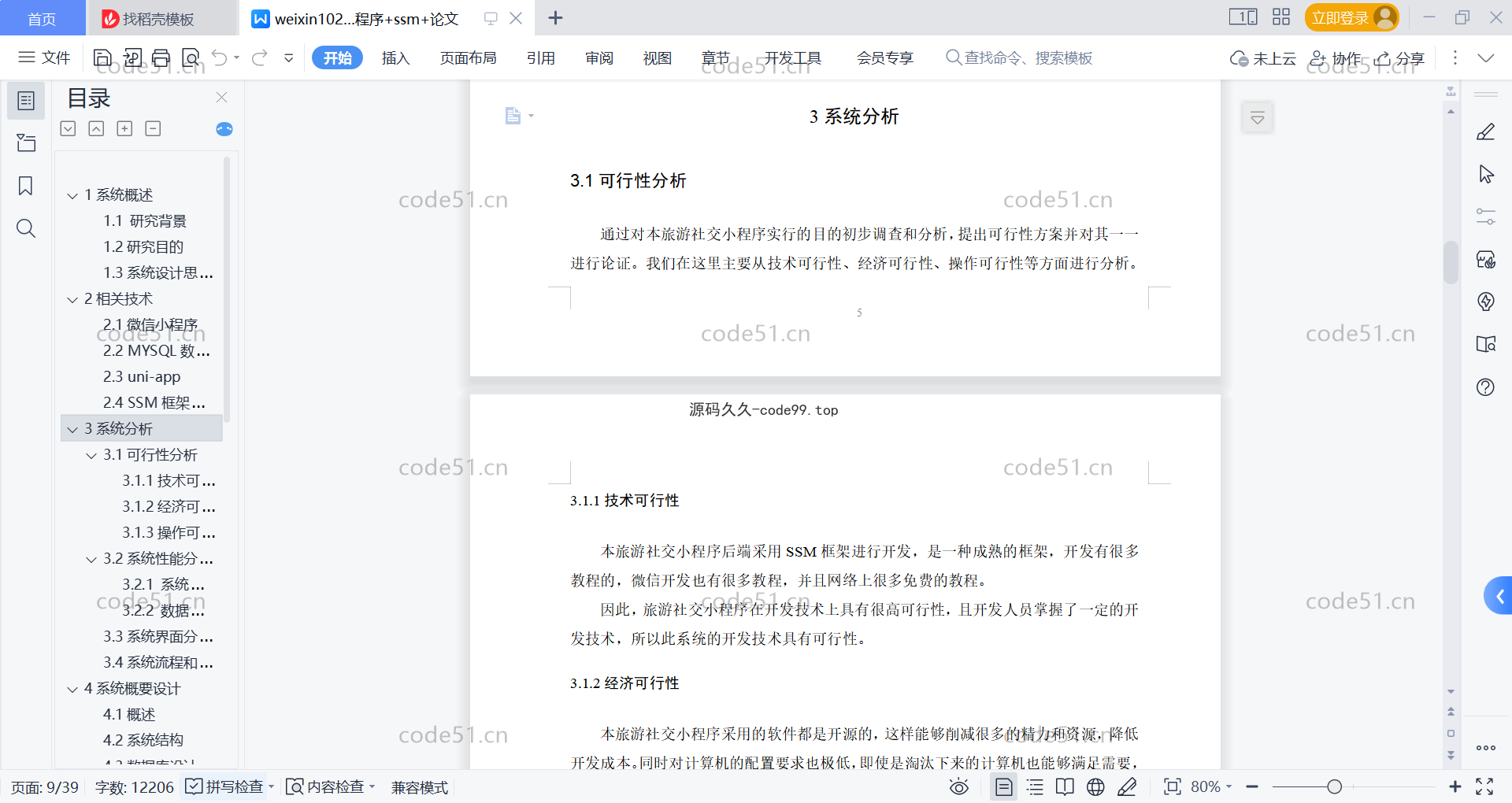Open the quick access toolbar customize dropdown
Viewport: 1512px width, 803px height.
click(288, 57)
